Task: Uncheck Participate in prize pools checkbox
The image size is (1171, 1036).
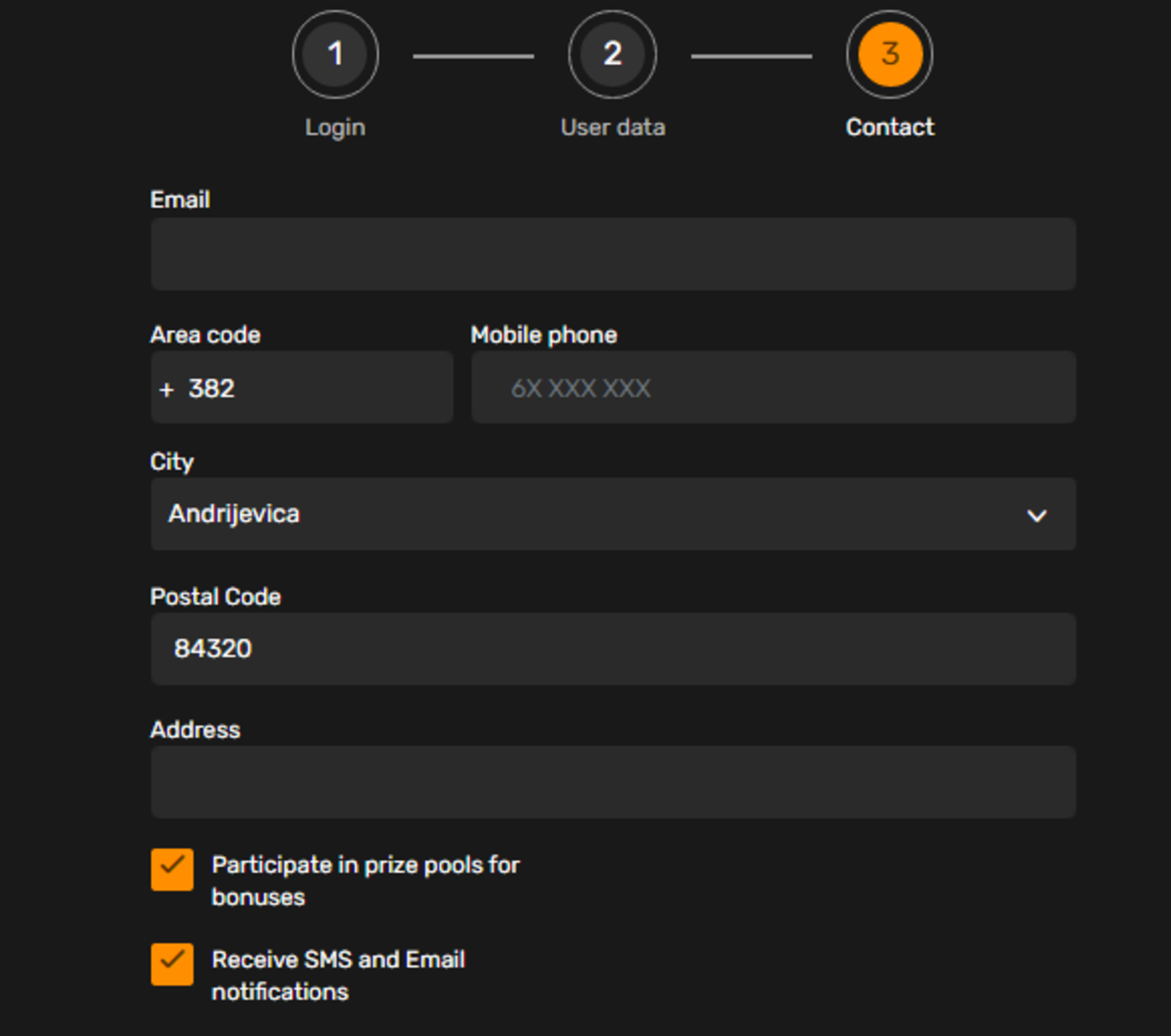Action: pyautogui.click(x=173, y=869)
